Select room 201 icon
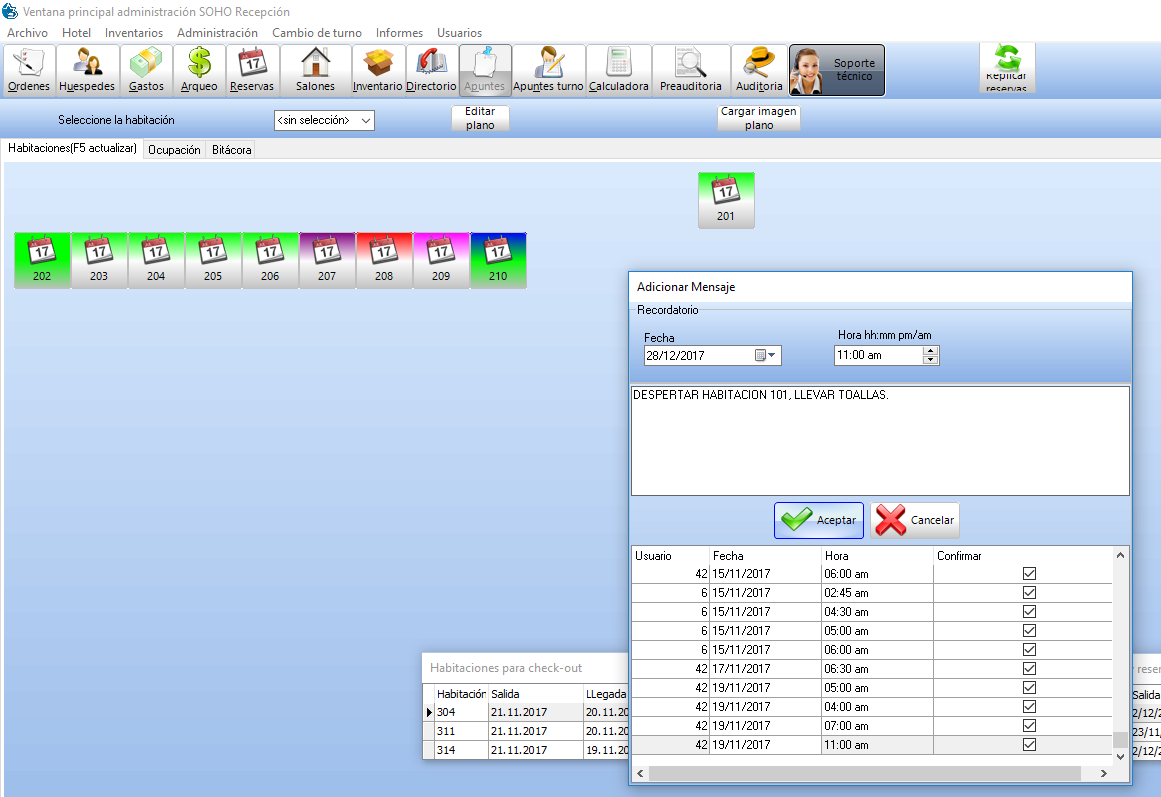Image resolution: width=1161 pixels, height=797 pixels. [726, 200]
